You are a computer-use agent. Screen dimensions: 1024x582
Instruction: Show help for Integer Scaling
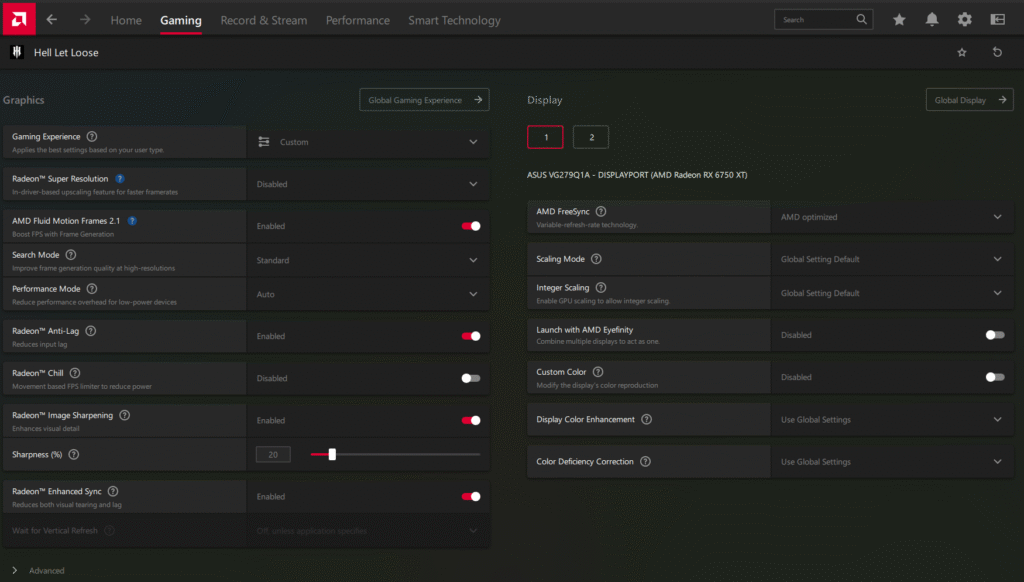pyautogui.click(x=601, y=287)
